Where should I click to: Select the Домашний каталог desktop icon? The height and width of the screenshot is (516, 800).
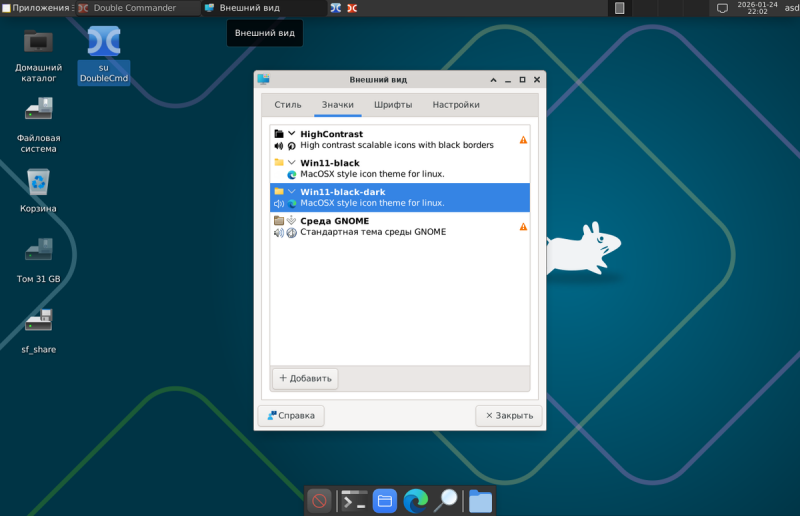point(38,55)
